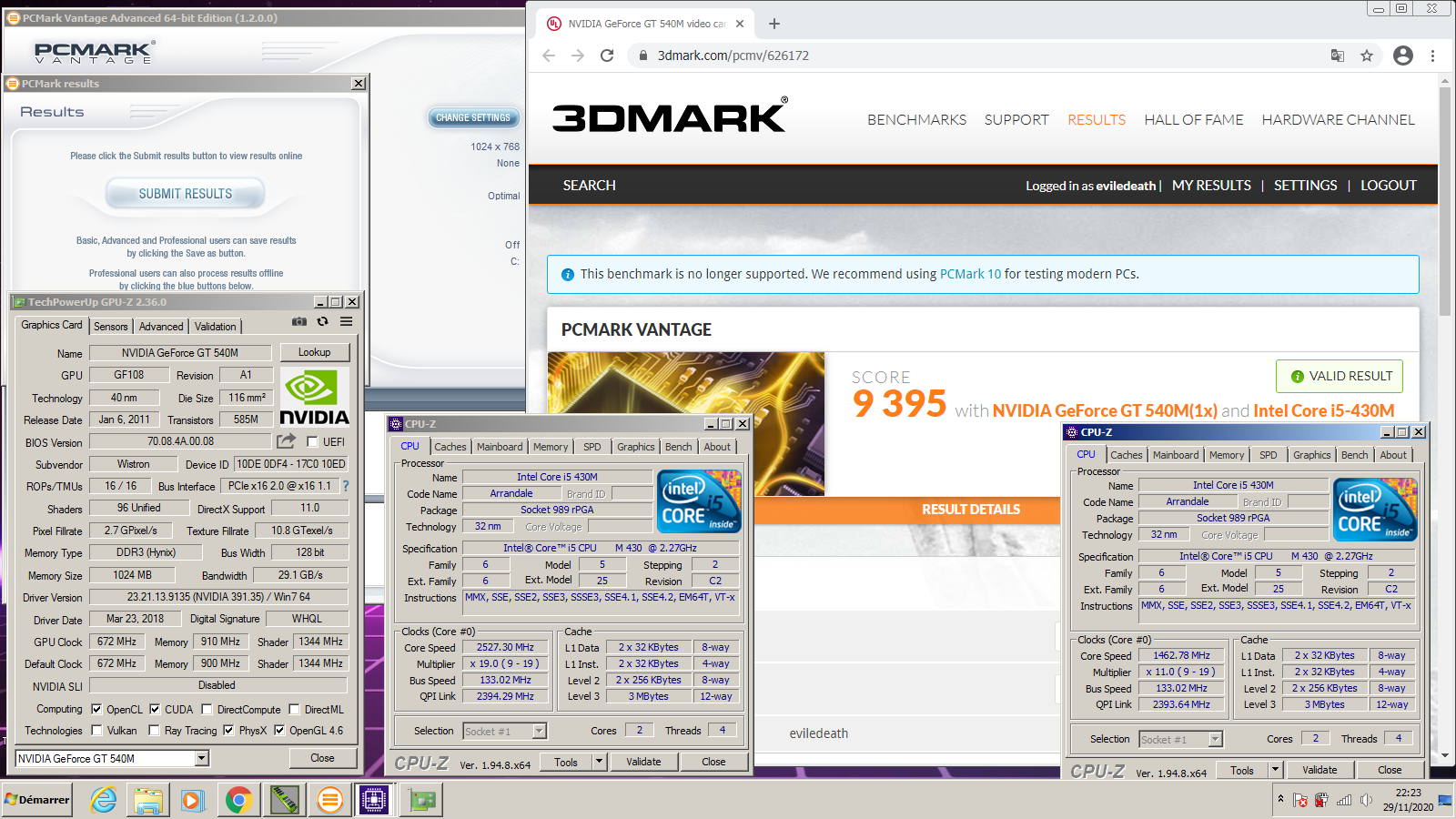Viewport: 1456px width, 819px height.
Task: Toggle the CUDA checkbox
Action: point(155,709)
